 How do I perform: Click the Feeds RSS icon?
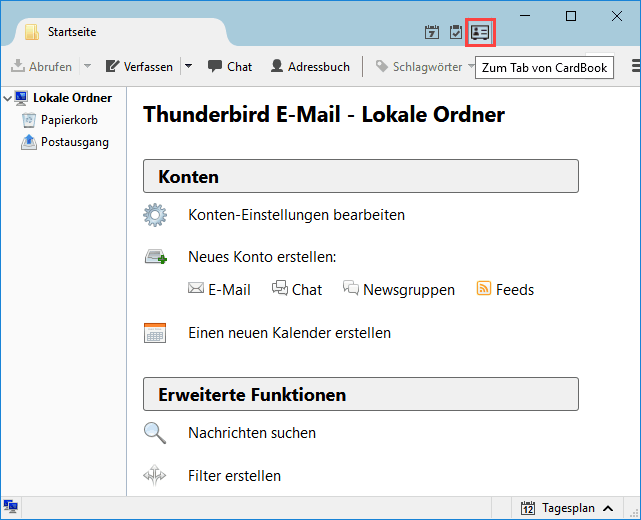pos(484,288)
